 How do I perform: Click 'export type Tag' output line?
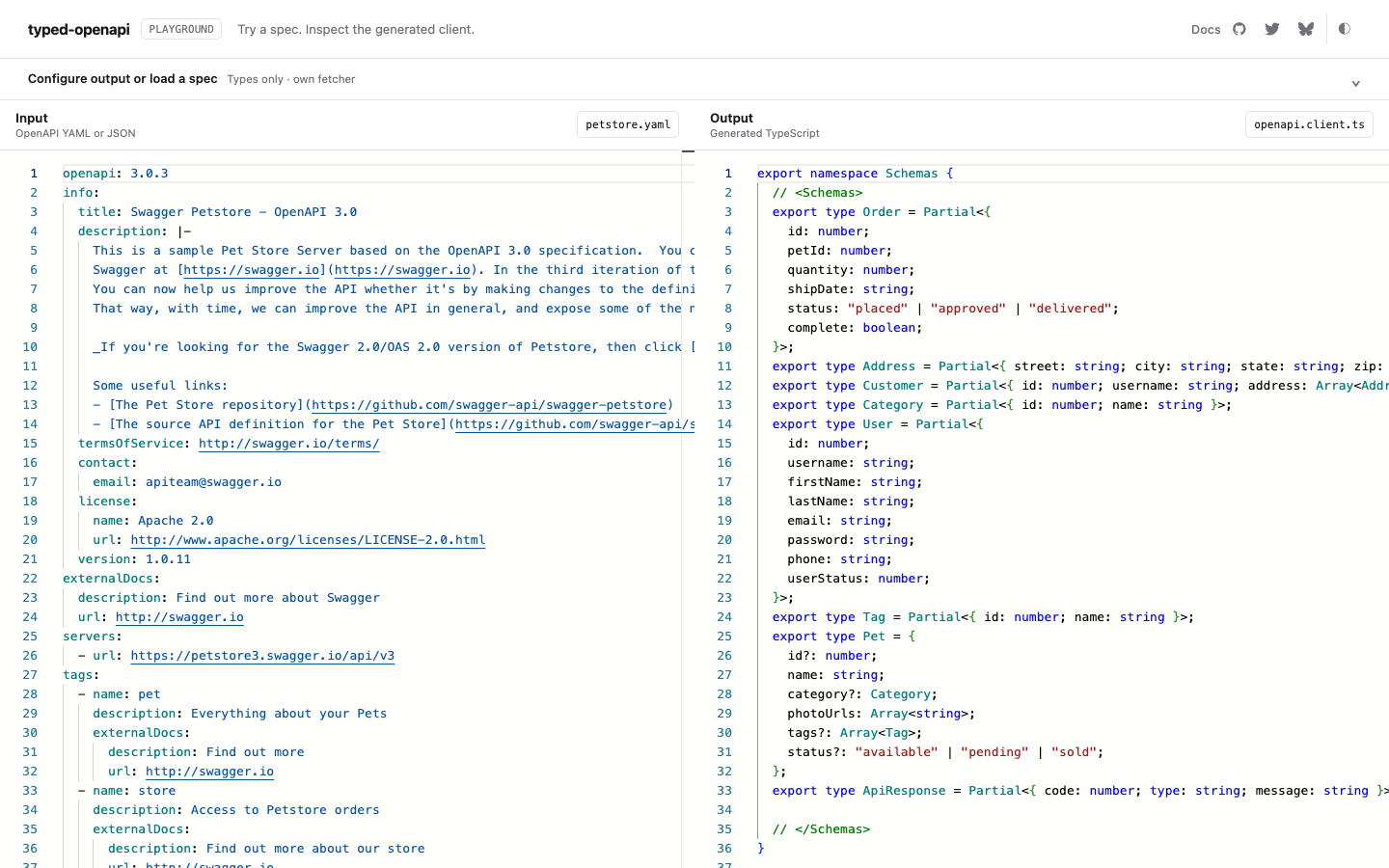pyautogui.click(x=983, y=617)
